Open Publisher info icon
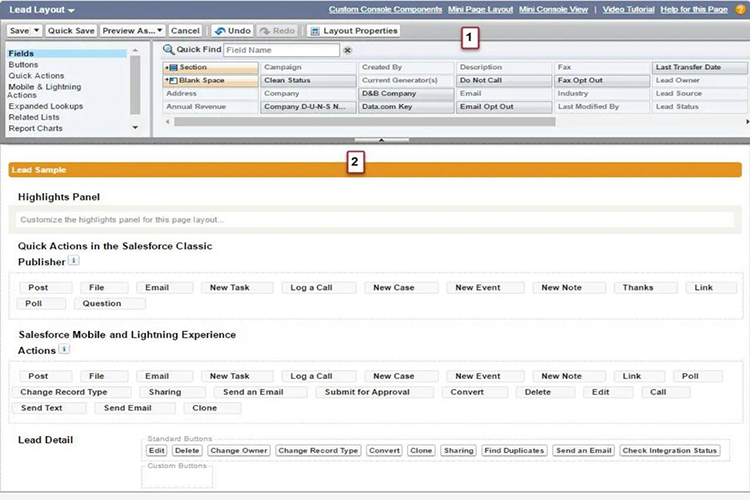 74,261
